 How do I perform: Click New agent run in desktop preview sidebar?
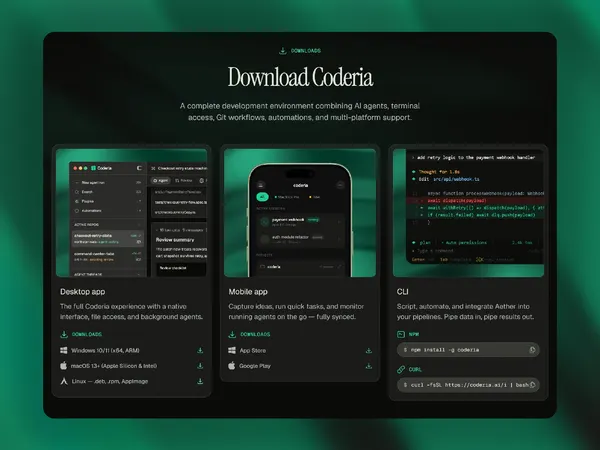(108, 183)
